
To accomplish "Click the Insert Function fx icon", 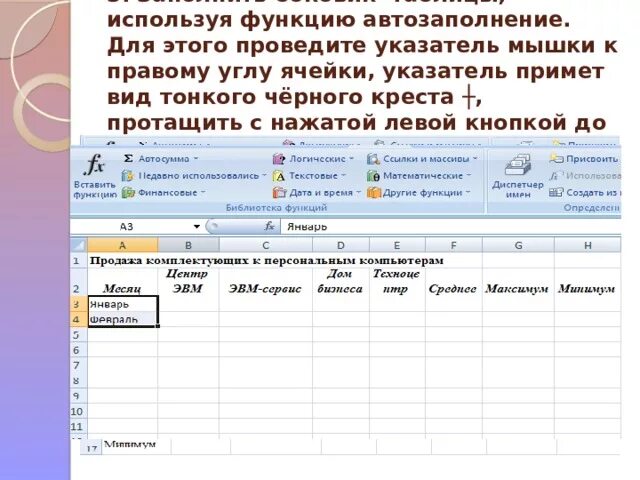I will click(95, 165).
